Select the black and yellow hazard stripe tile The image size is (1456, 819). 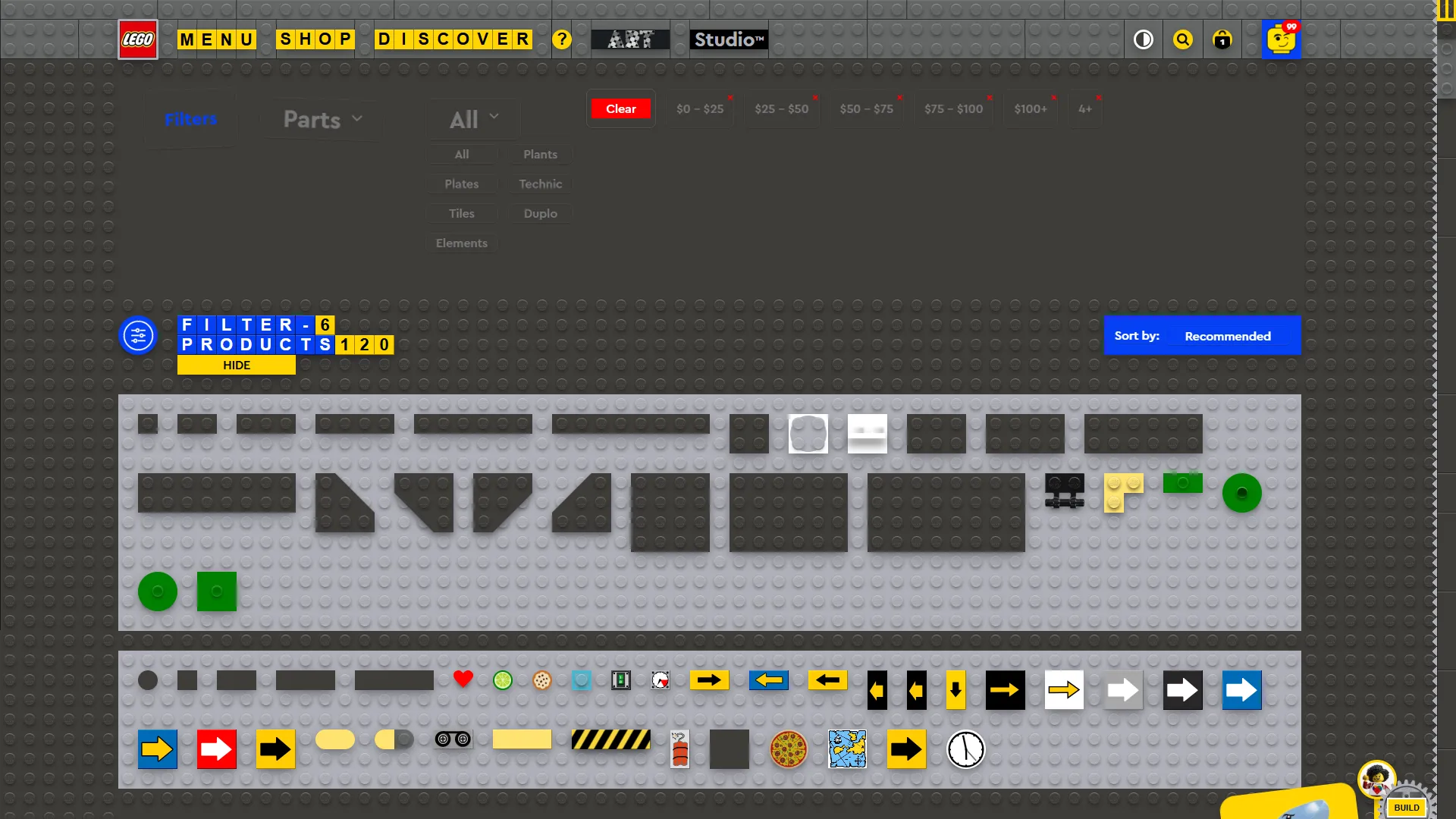click(x=611, y=739)
